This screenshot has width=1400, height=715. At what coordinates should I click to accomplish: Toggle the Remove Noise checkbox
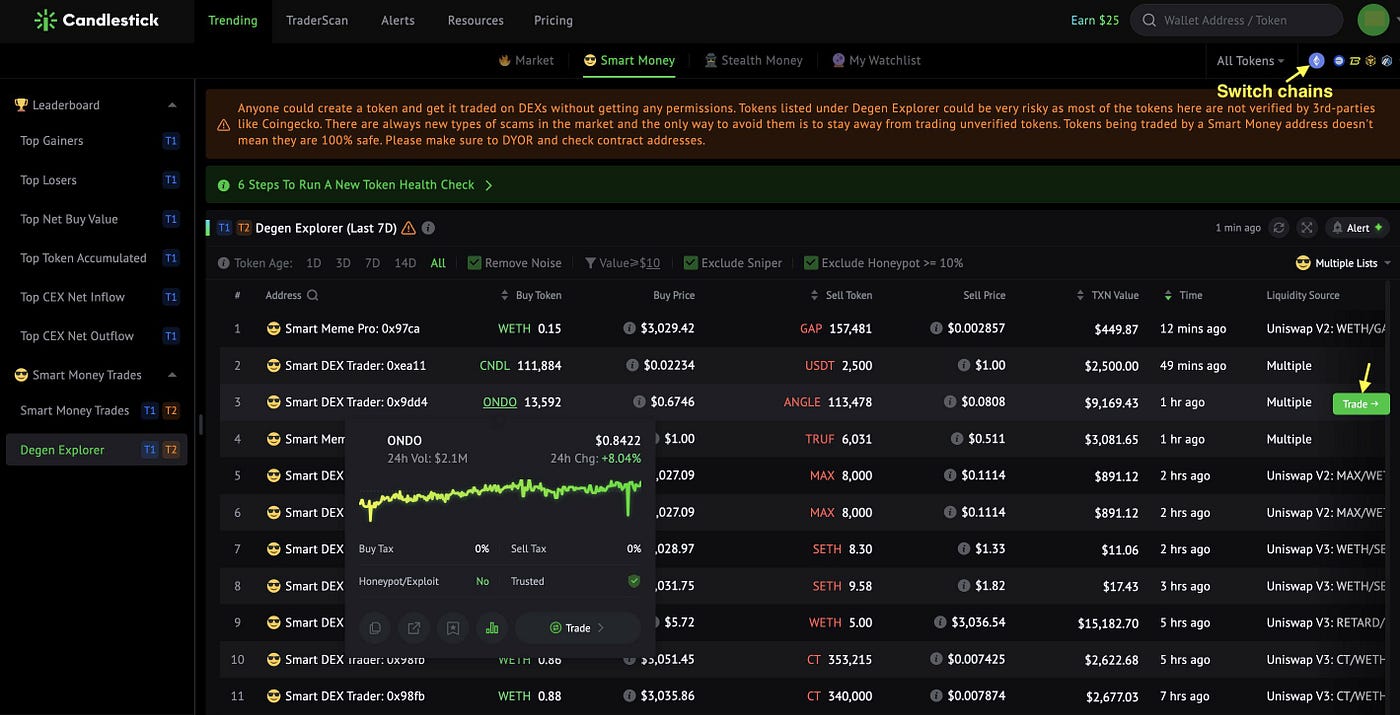[475, 263]
